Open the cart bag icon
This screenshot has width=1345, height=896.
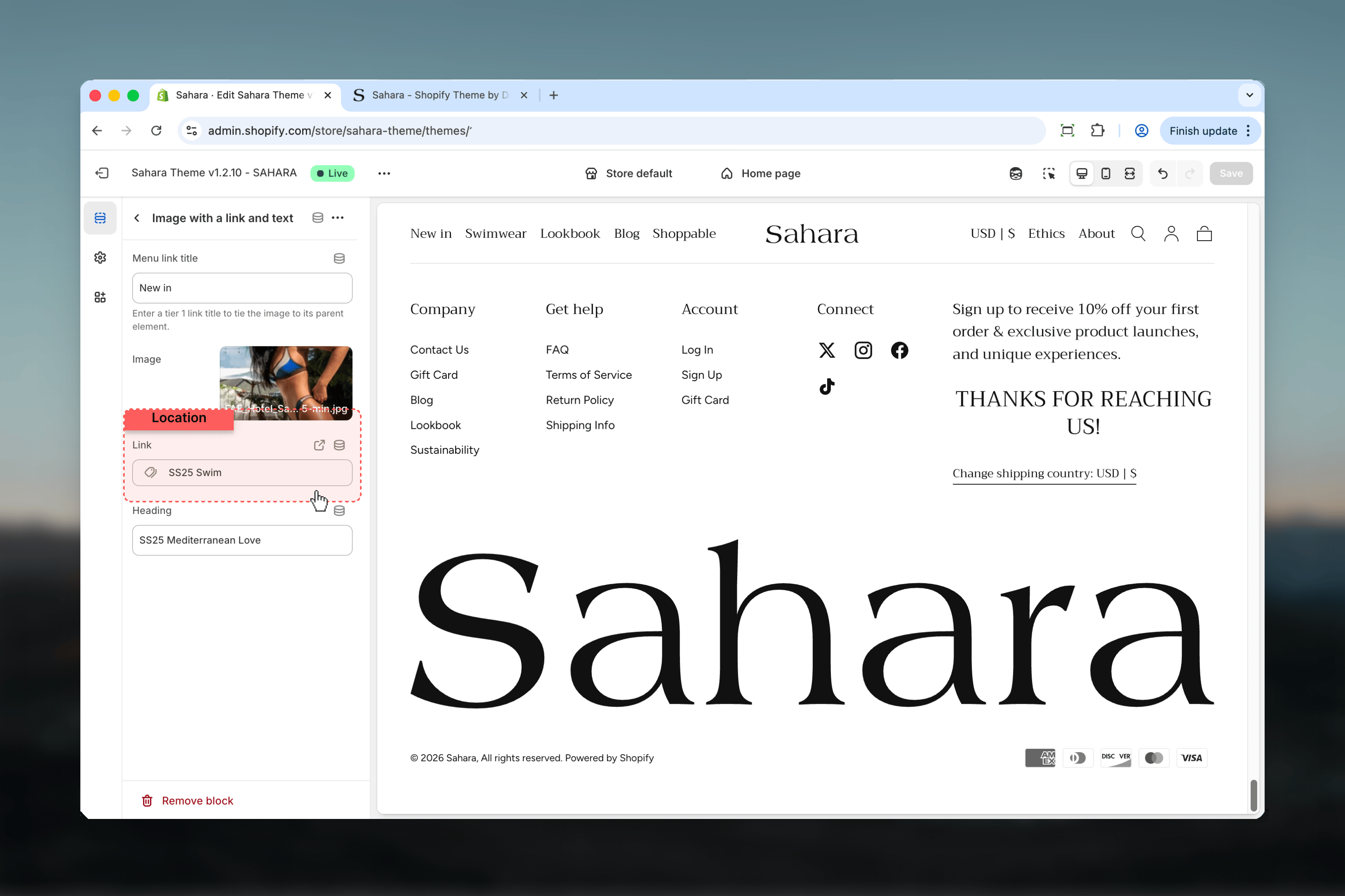[1204, 234]
